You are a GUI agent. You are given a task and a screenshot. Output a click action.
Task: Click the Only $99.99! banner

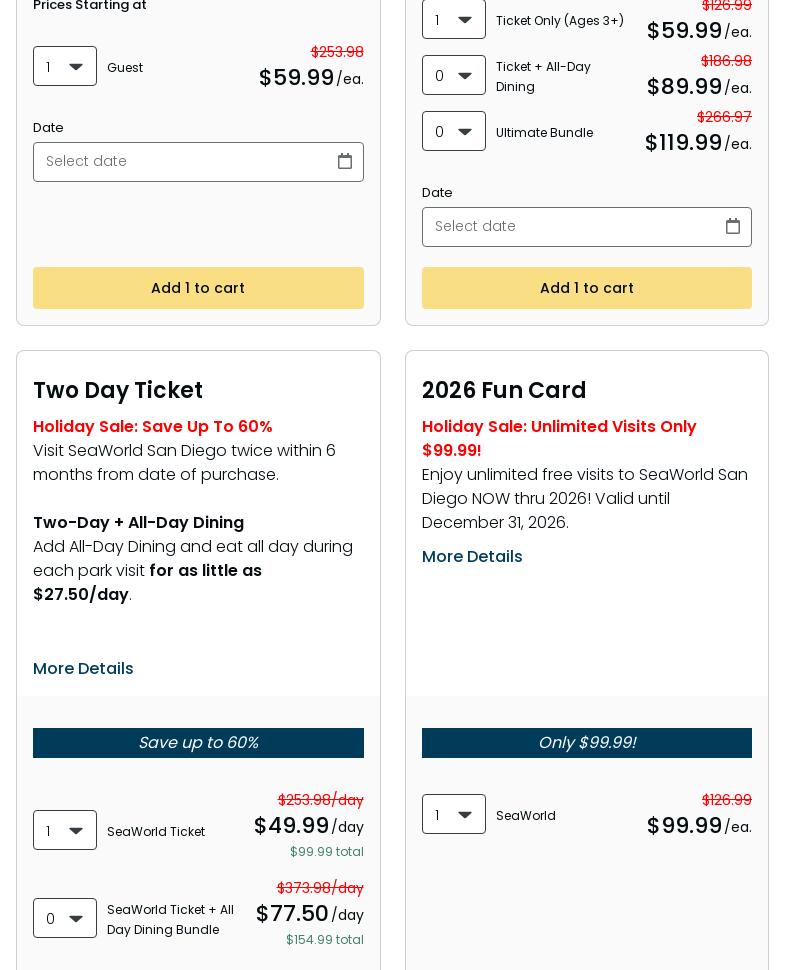click(x=587, y=743)
